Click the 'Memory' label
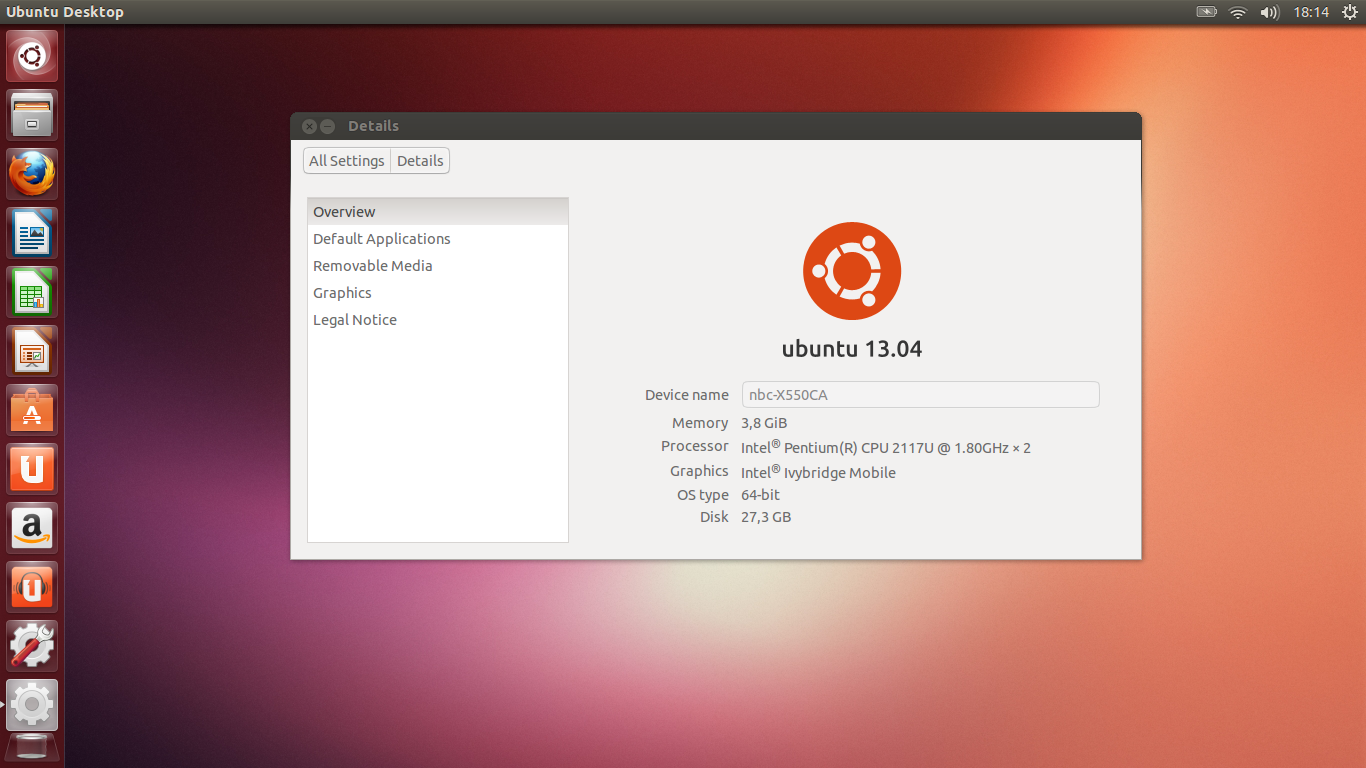 700,423
